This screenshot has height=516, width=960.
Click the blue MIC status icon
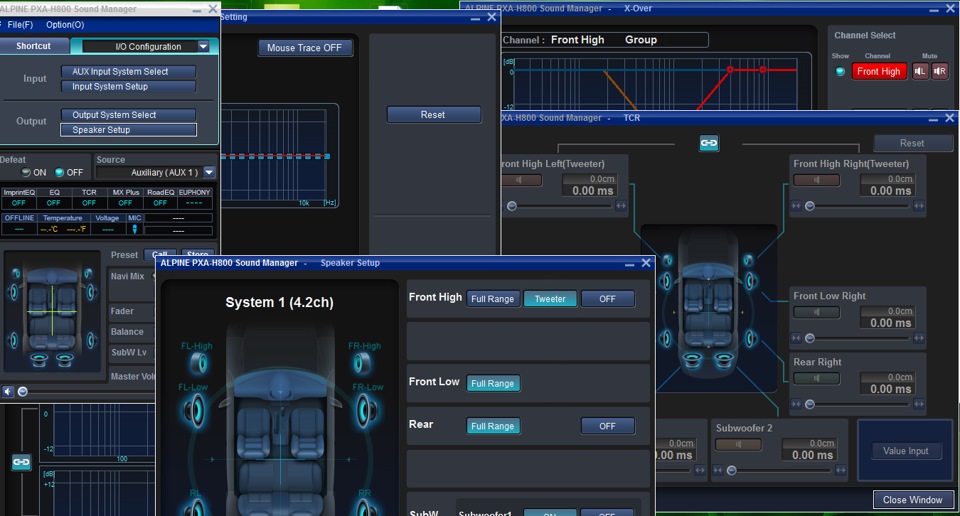pyautogui.click(x=135, y=230)
